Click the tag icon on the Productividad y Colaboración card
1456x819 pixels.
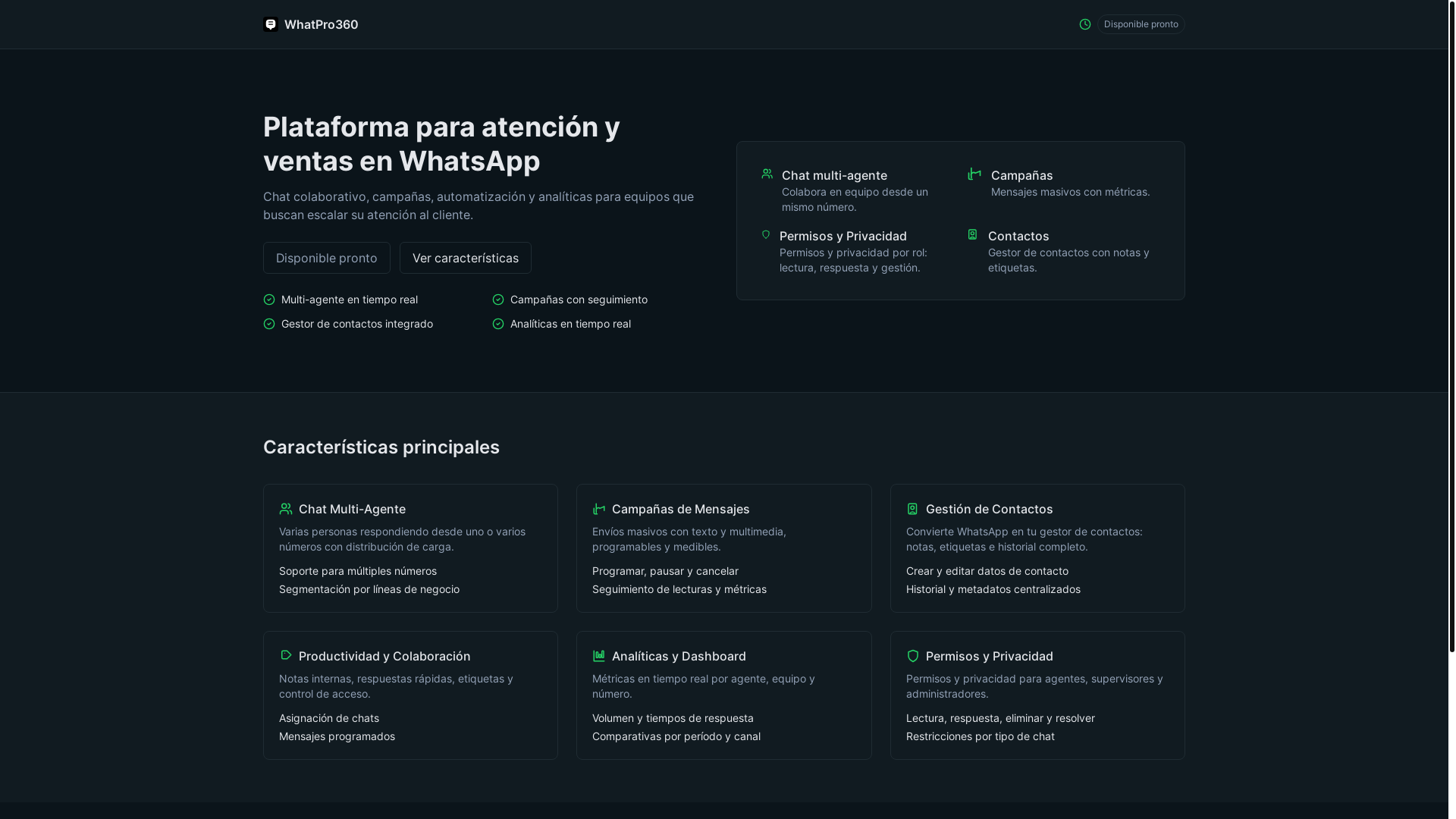point(286,654)
